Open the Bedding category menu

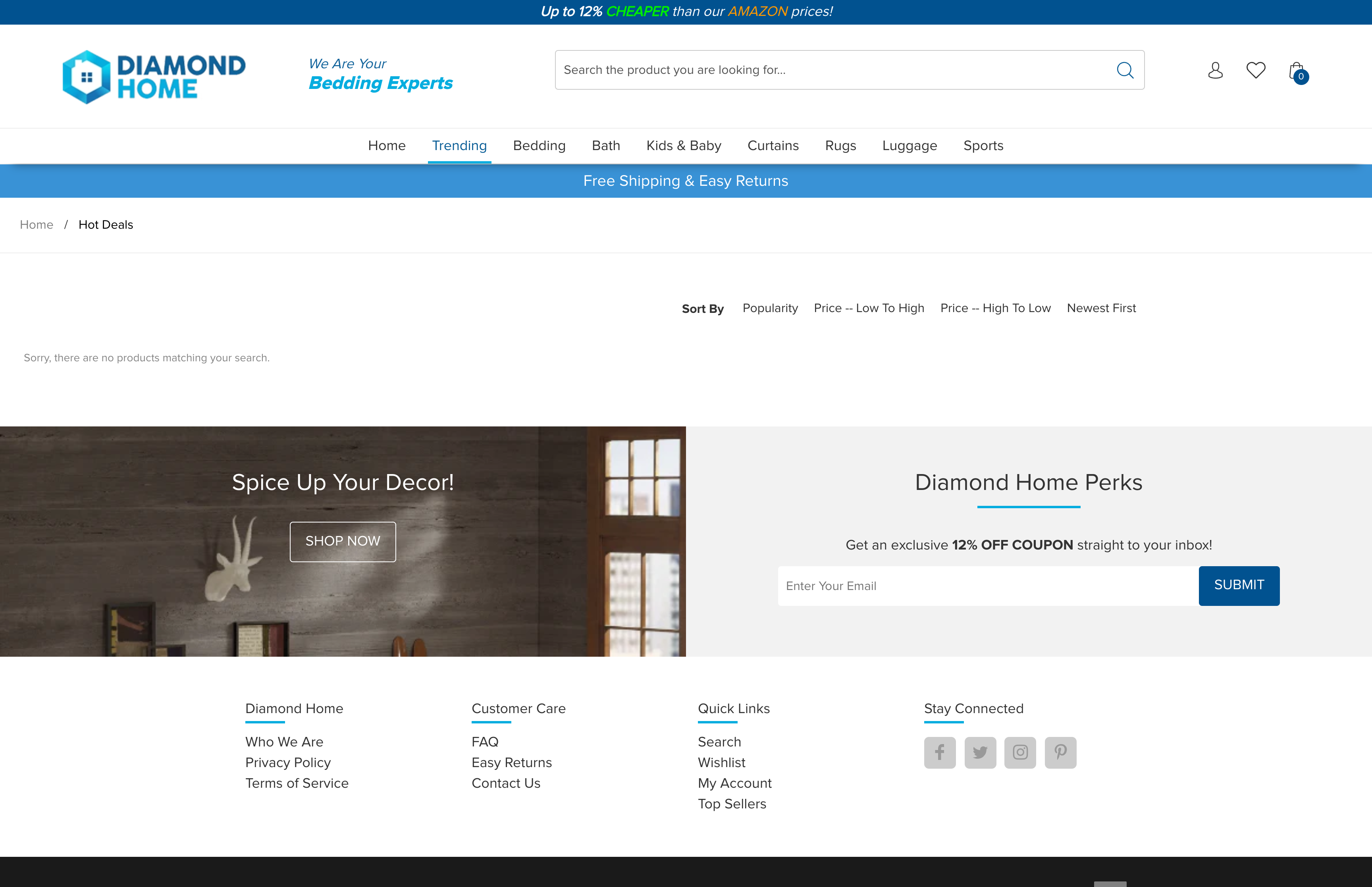click(539, 146)
